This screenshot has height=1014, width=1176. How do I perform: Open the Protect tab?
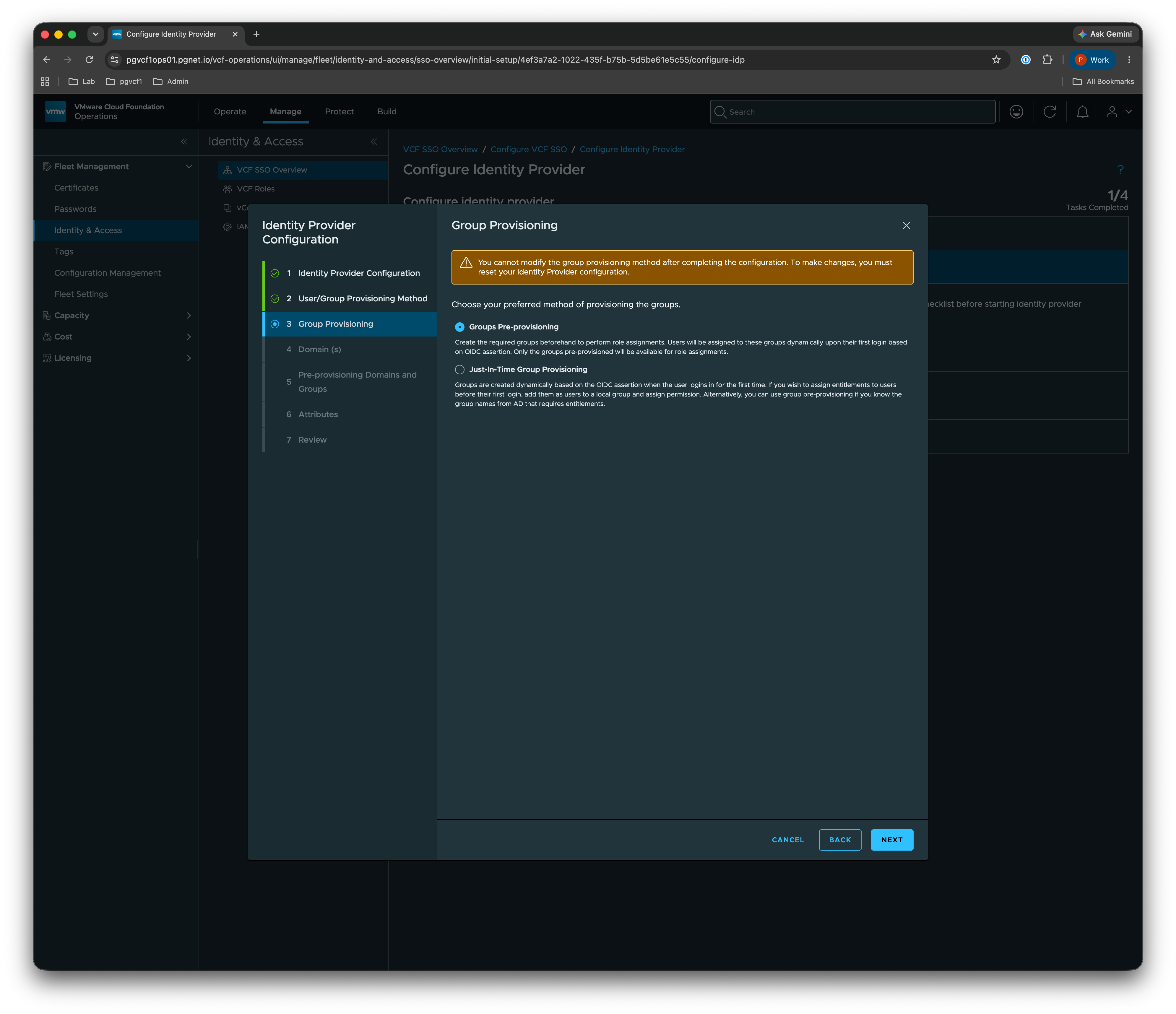(340, 112)
